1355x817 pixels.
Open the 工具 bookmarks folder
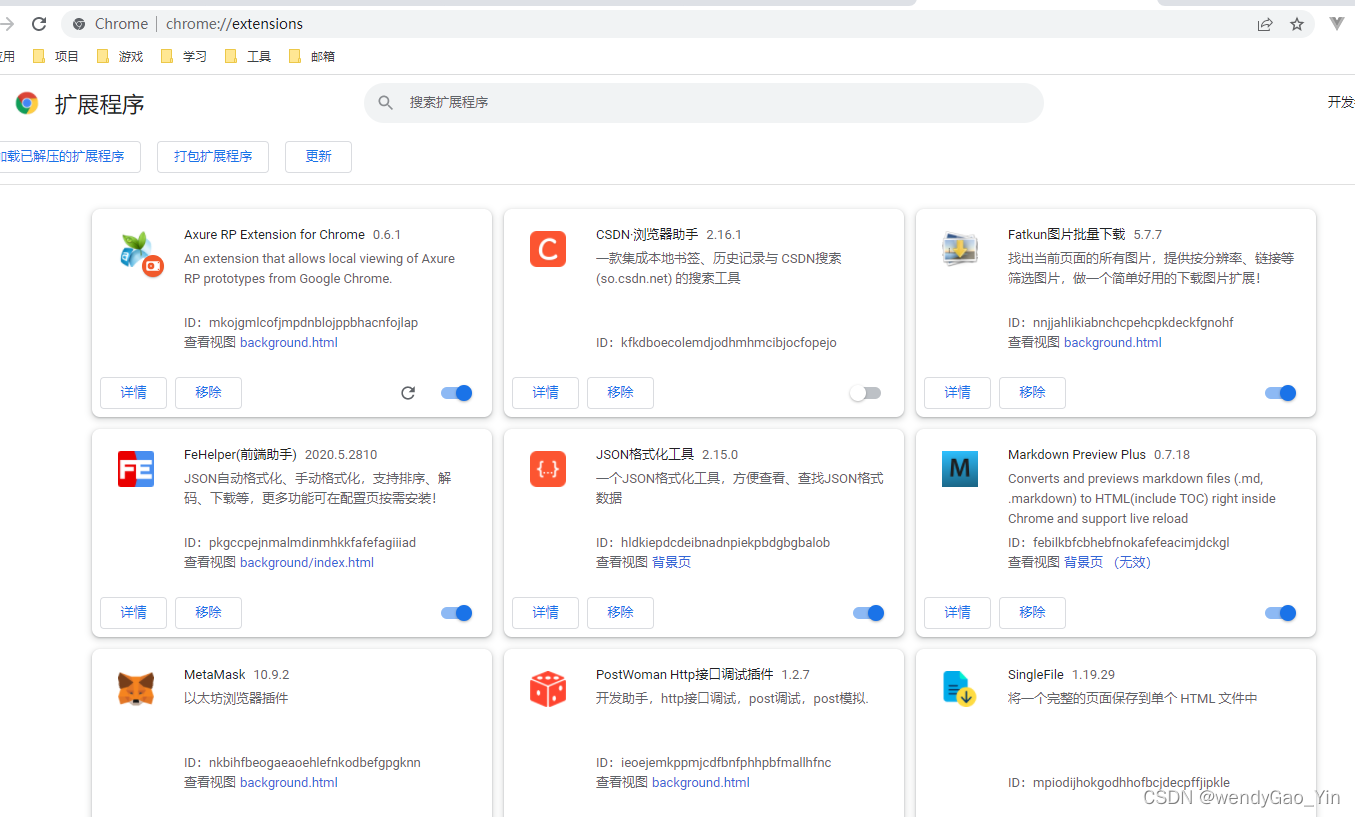point(248,56)
